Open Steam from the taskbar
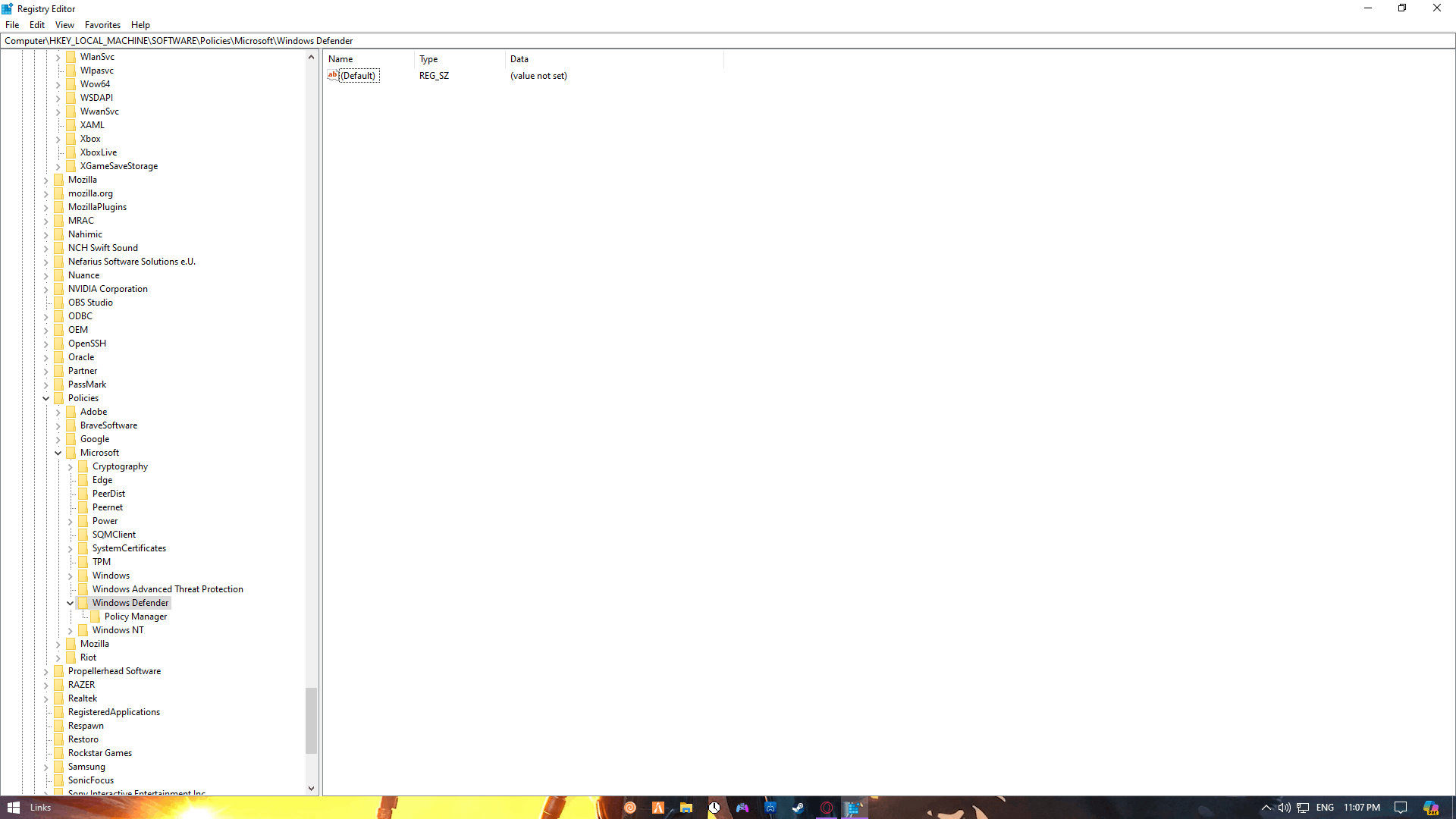 [799, 808]
